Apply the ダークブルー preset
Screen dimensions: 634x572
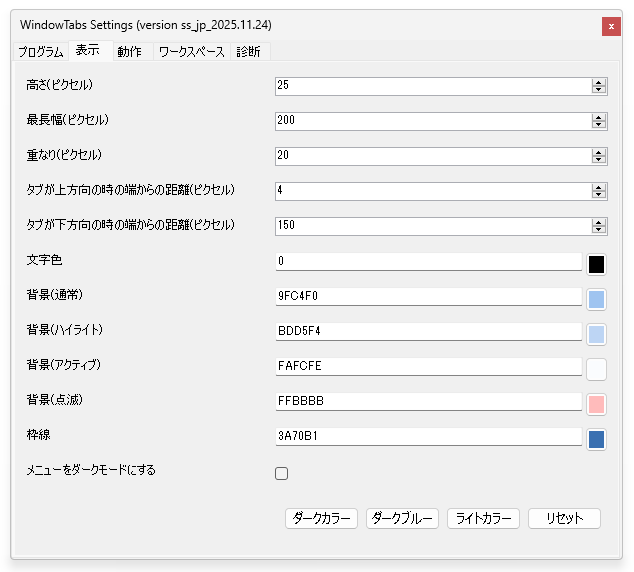click(402, 518)
